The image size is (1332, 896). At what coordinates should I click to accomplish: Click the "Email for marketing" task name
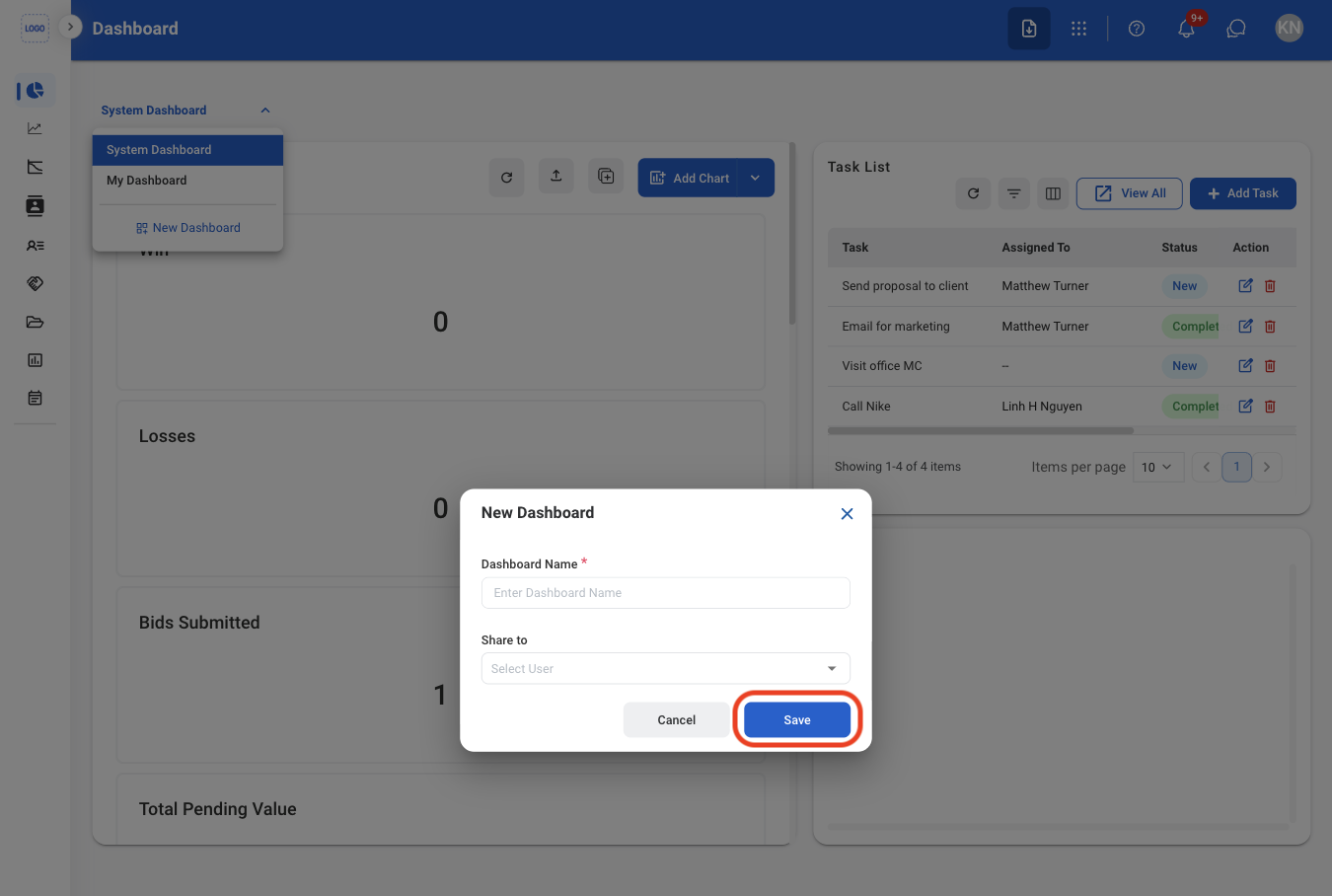click(896, 327)
